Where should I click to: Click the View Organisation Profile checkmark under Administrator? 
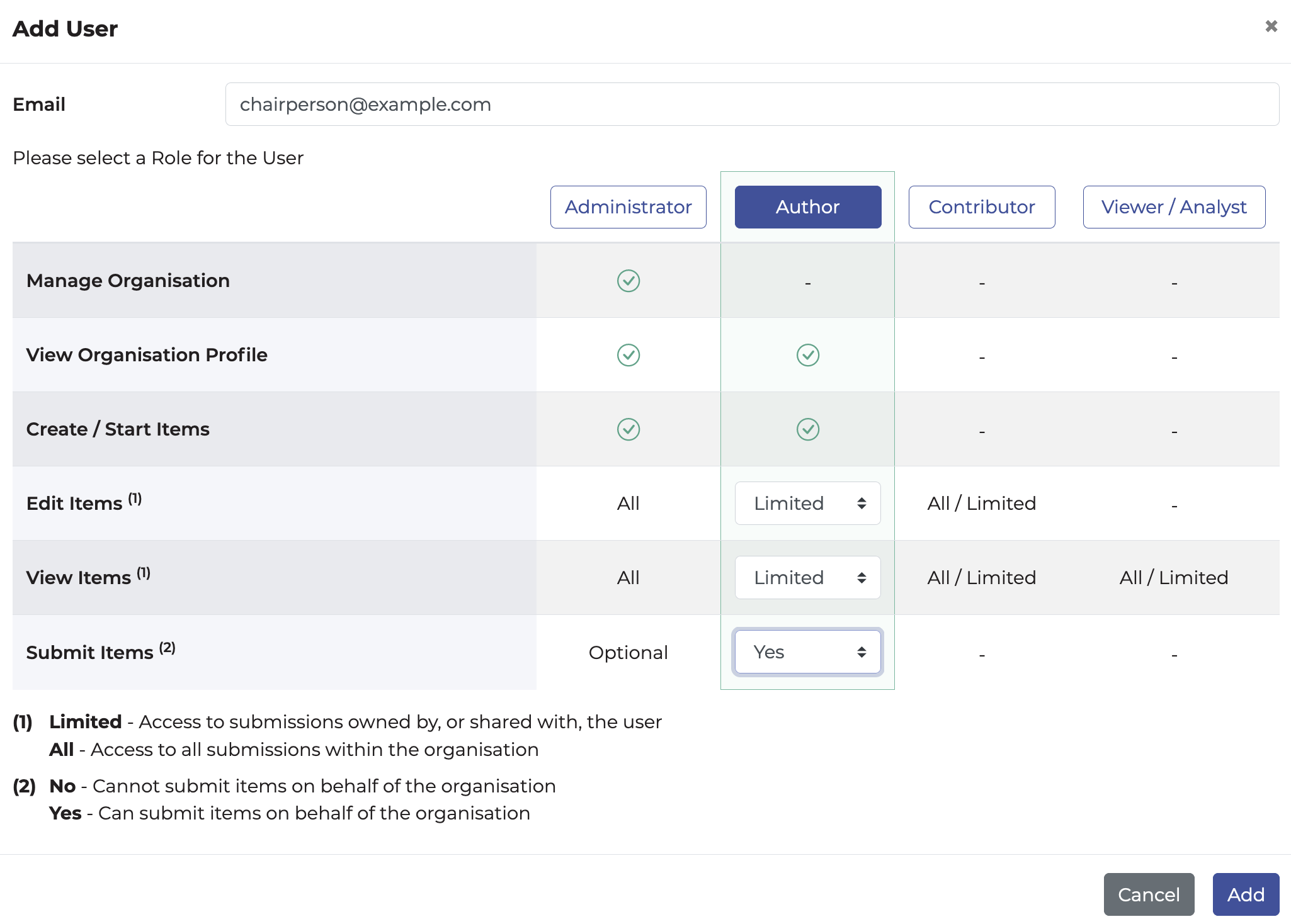[x=628, y=355]
